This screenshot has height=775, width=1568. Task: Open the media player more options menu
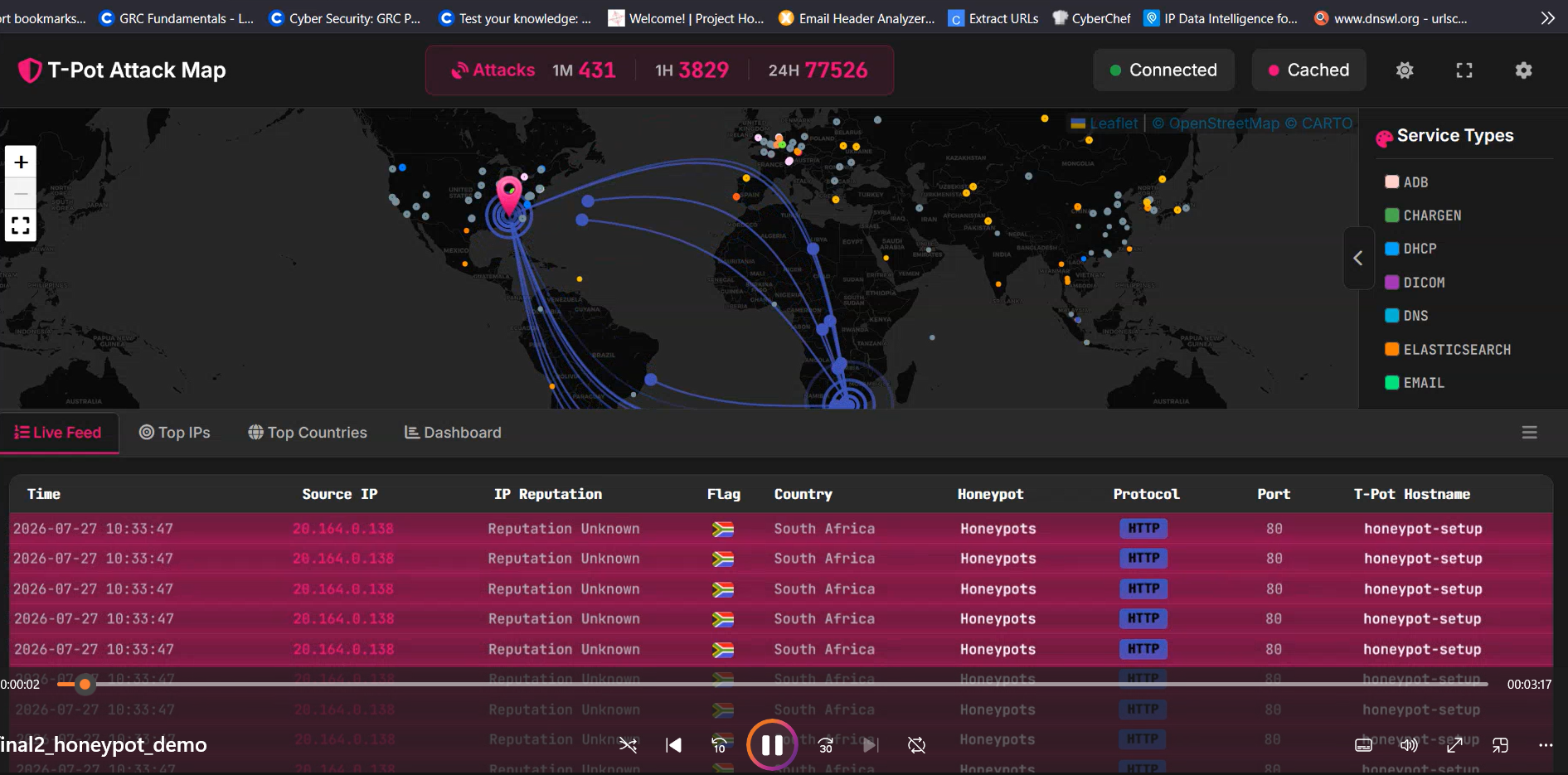(x=1546, y=745)
